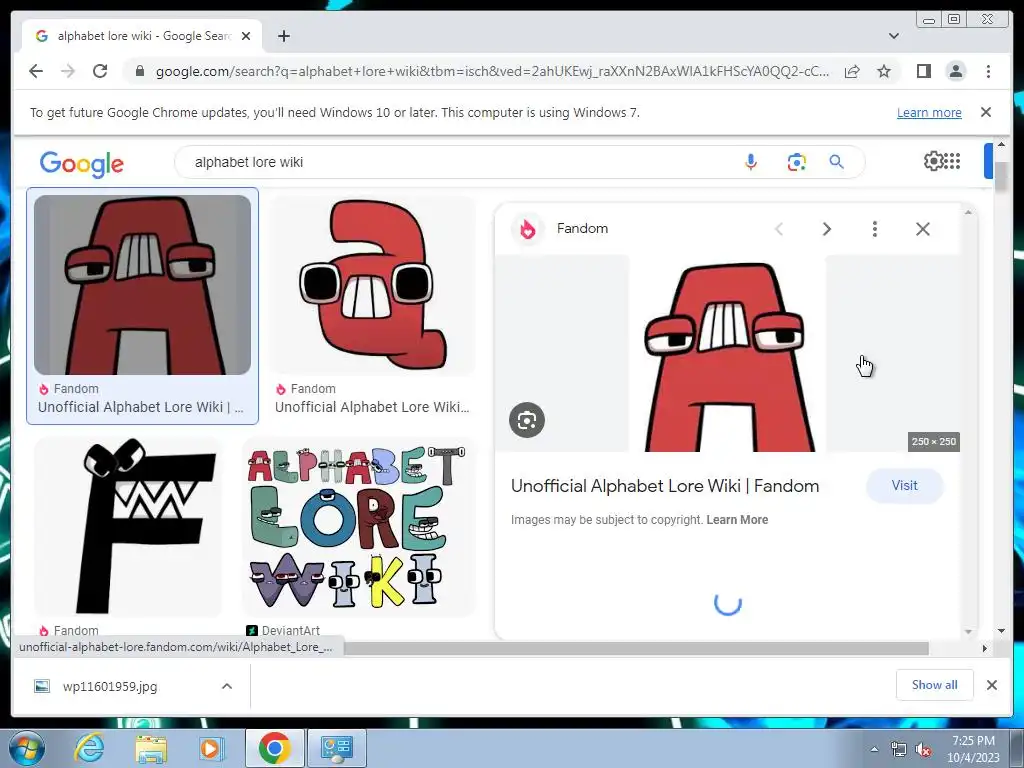Show all downloads
1024x768 pixels.
click(935, 684)
